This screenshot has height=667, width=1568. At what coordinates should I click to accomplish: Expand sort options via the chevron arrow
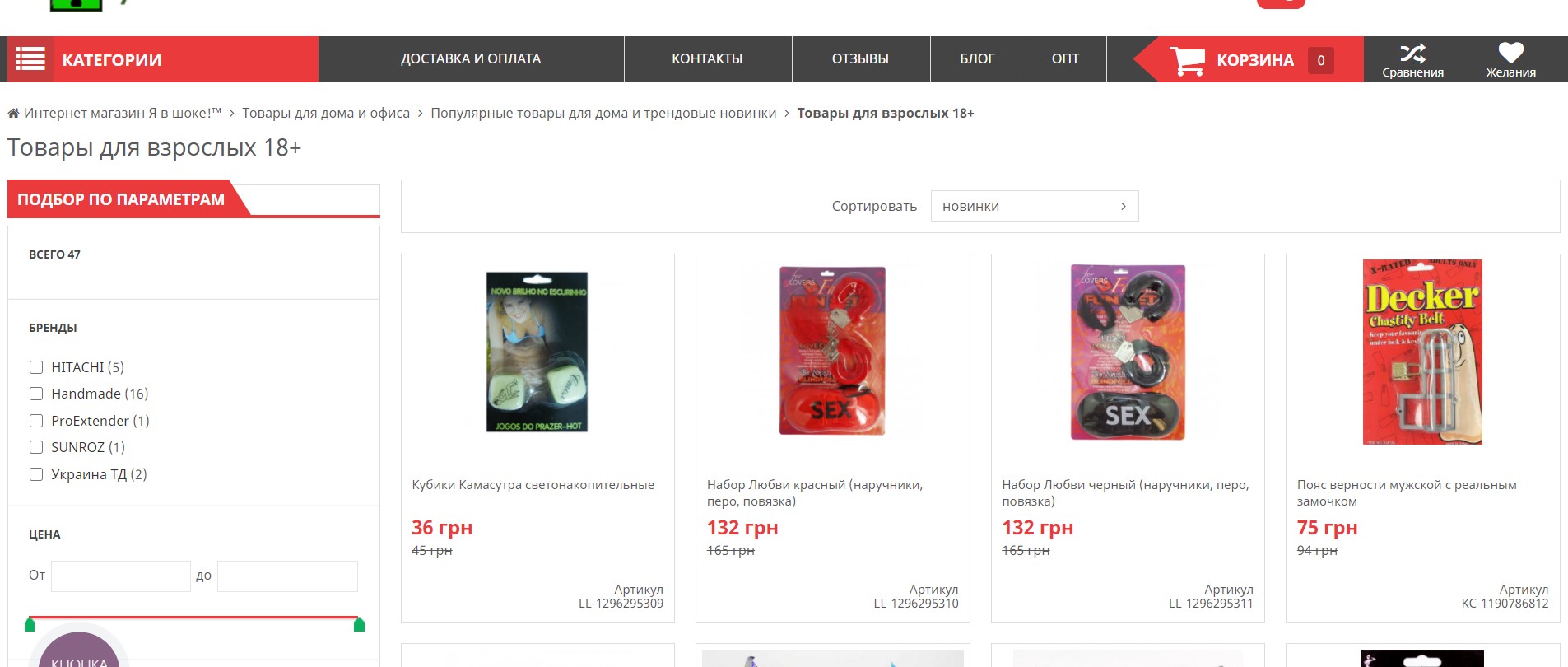click(x=1124, y=206)
